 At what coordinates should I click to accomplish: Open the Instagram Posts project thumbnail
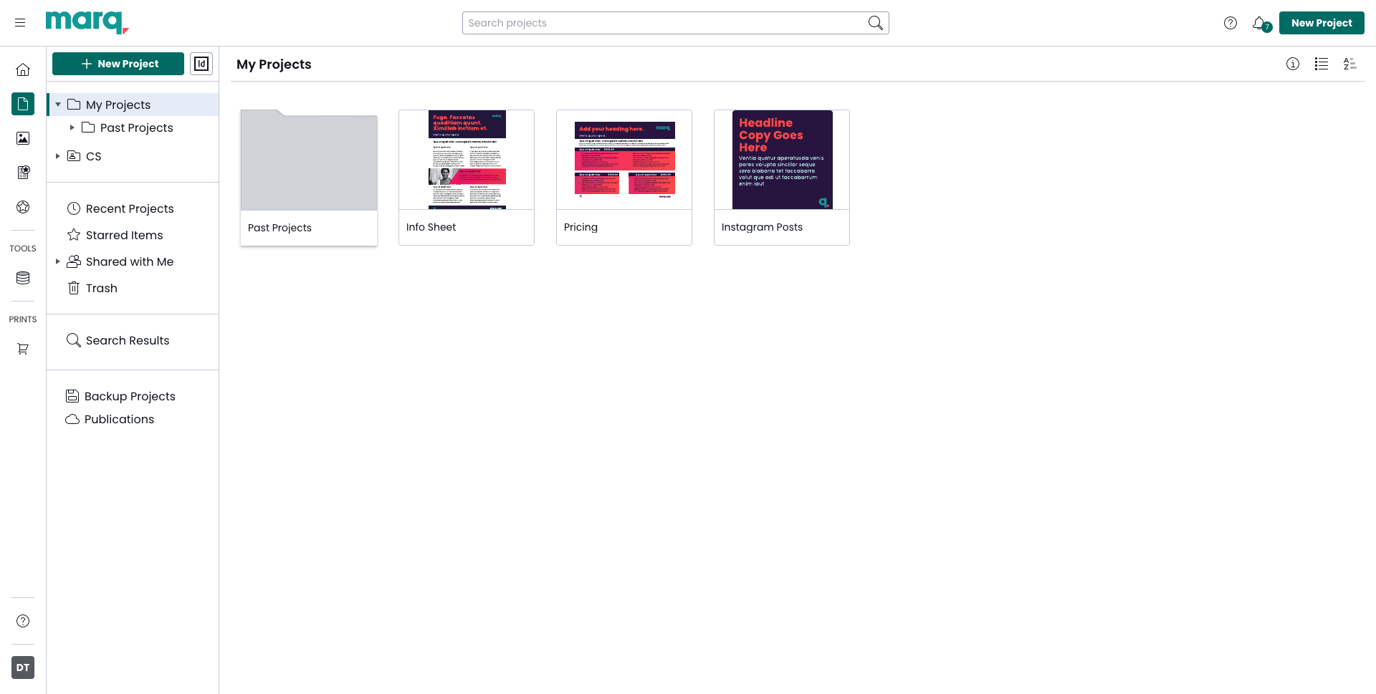click(x=781, y=160)
